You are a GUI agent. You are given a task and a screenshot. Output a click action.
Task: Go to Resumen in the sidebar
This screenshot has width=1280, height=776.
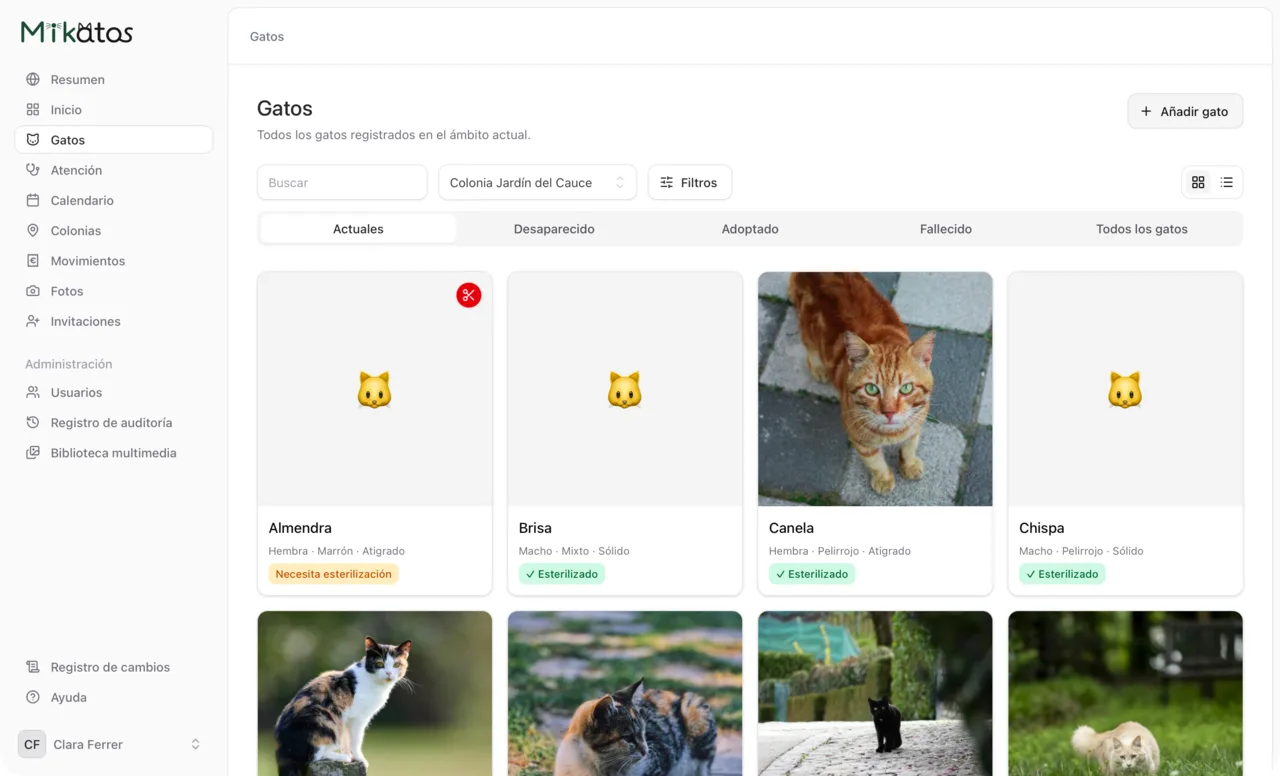pos(114,79)
